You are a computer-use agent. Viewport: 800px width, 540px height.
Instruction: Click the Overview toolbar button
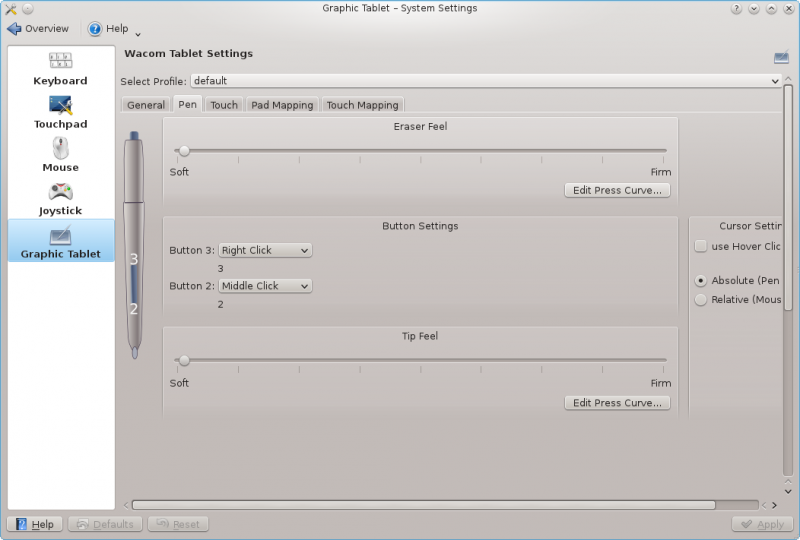click(x=38, y=29)
